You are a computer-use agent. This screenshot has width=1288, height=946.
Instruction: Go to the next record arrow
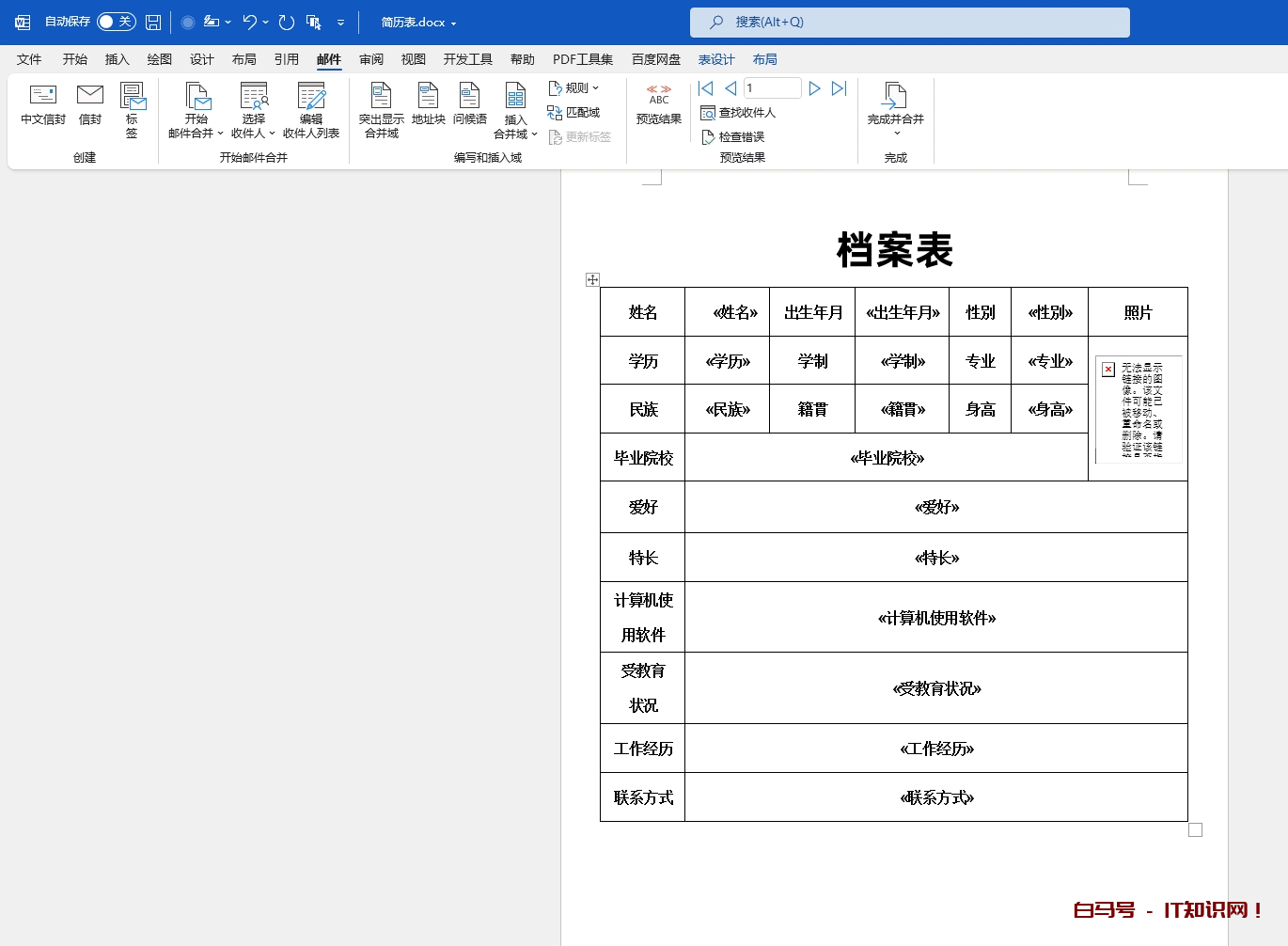point(814,88)
